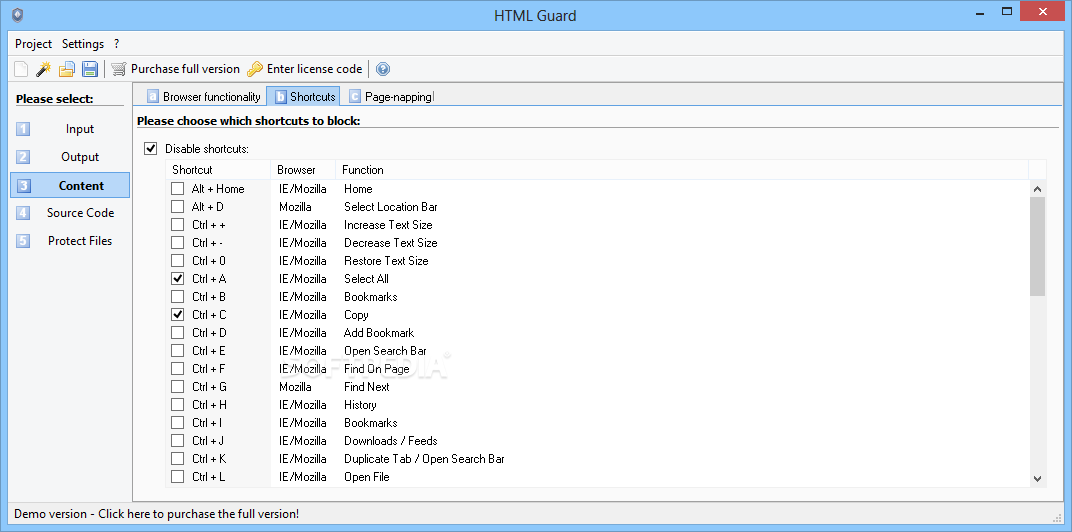Click the key icon for license code
The width and height of the screenshot is (1072, 532).
[255, 69]
